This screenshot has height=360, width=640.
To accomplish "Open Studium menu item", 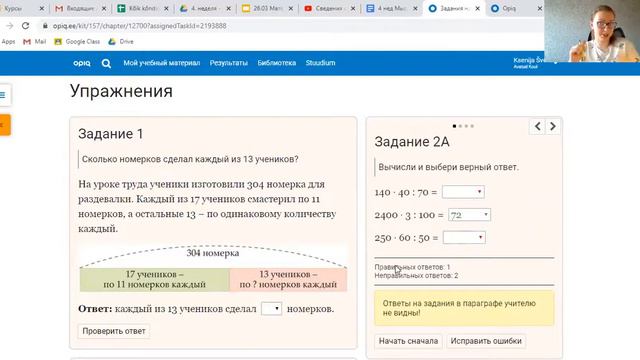I will (x=320, y=63).
